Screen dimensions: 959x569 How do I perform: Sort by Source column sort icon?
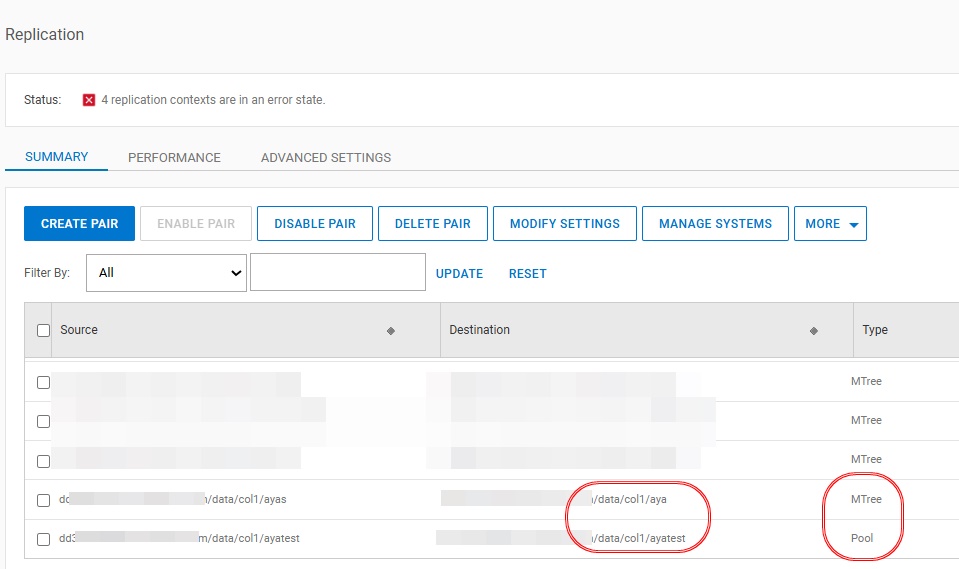pyautogui.click(x=391, y=331)
